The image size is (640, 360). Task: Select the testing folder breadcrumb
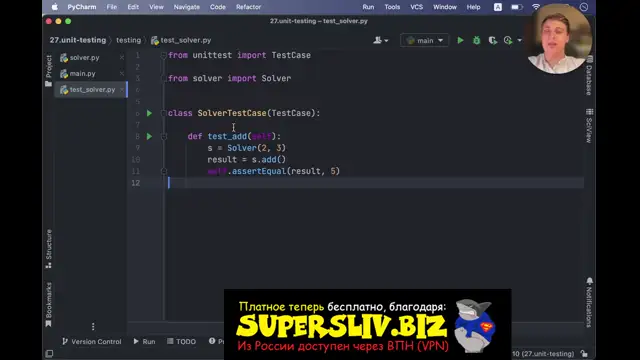click(x=129, y=40)
